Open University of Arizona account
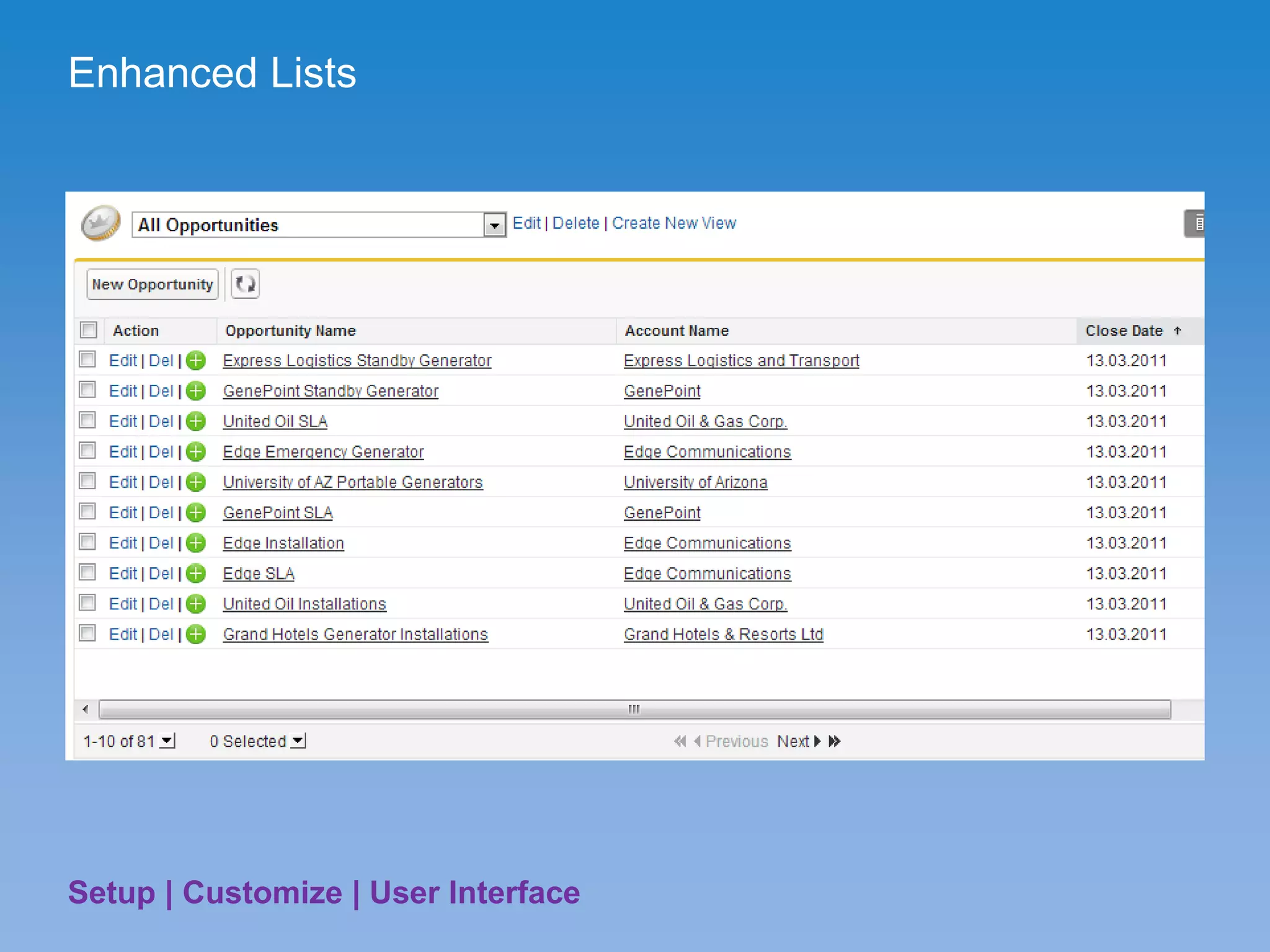Screen dimensions: 1270x952 click(x=696, y=482)
